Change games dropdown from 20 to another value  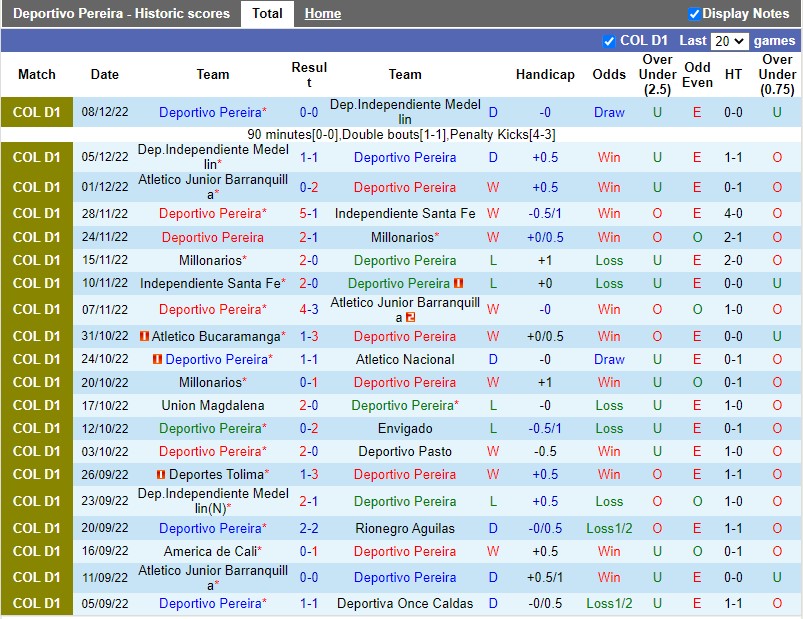(732, 40)
